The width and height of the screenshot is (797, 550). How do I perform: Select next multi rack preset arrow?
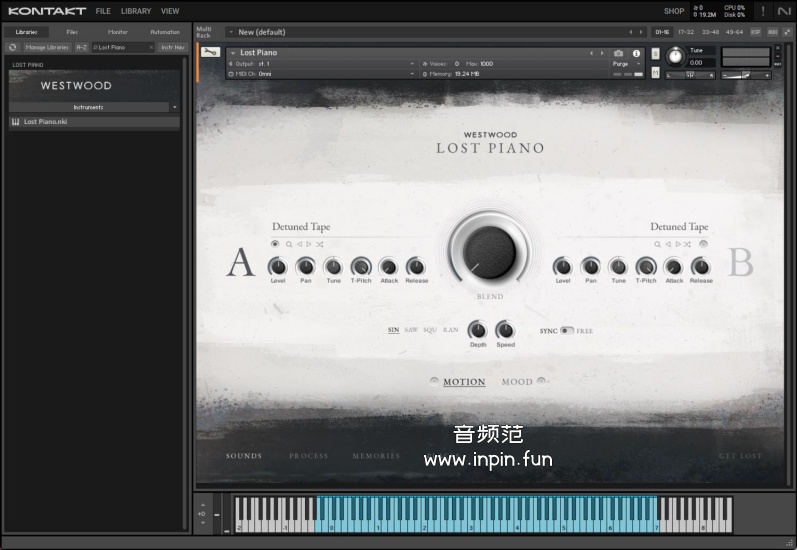tap(641, 32)
